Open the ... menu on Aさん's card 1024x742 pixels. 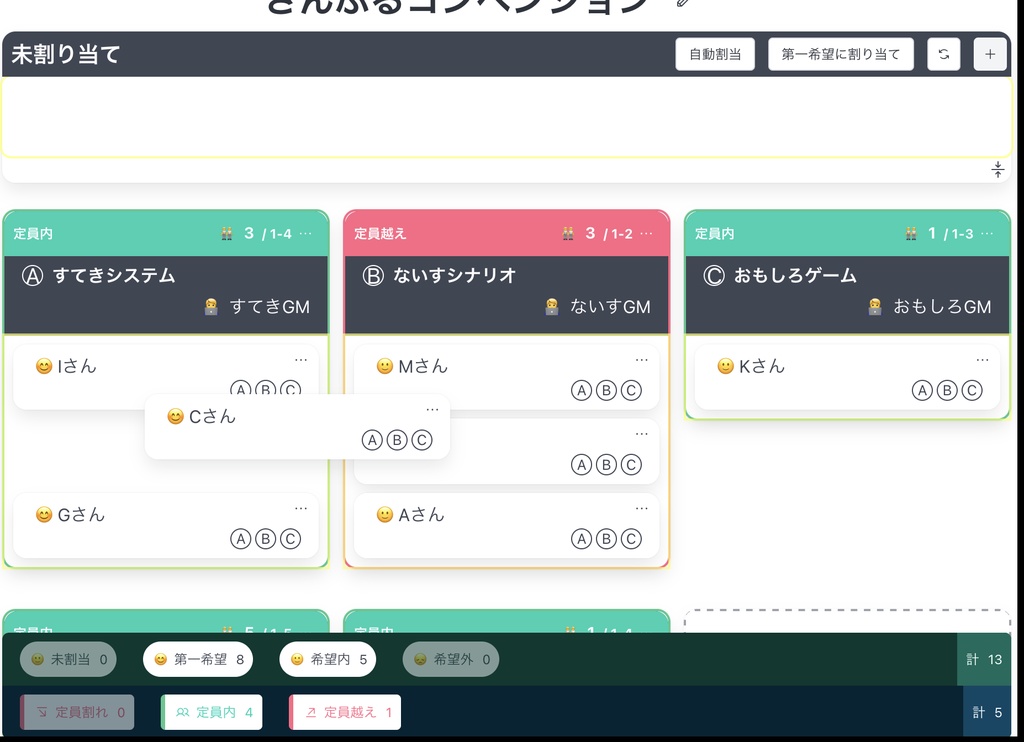coord(640,507)
